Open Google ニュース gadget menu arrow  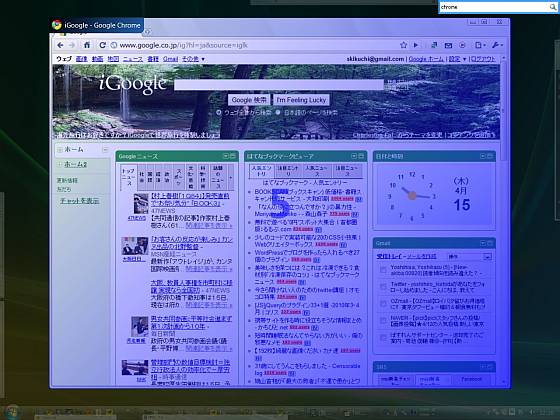(226, 156)
